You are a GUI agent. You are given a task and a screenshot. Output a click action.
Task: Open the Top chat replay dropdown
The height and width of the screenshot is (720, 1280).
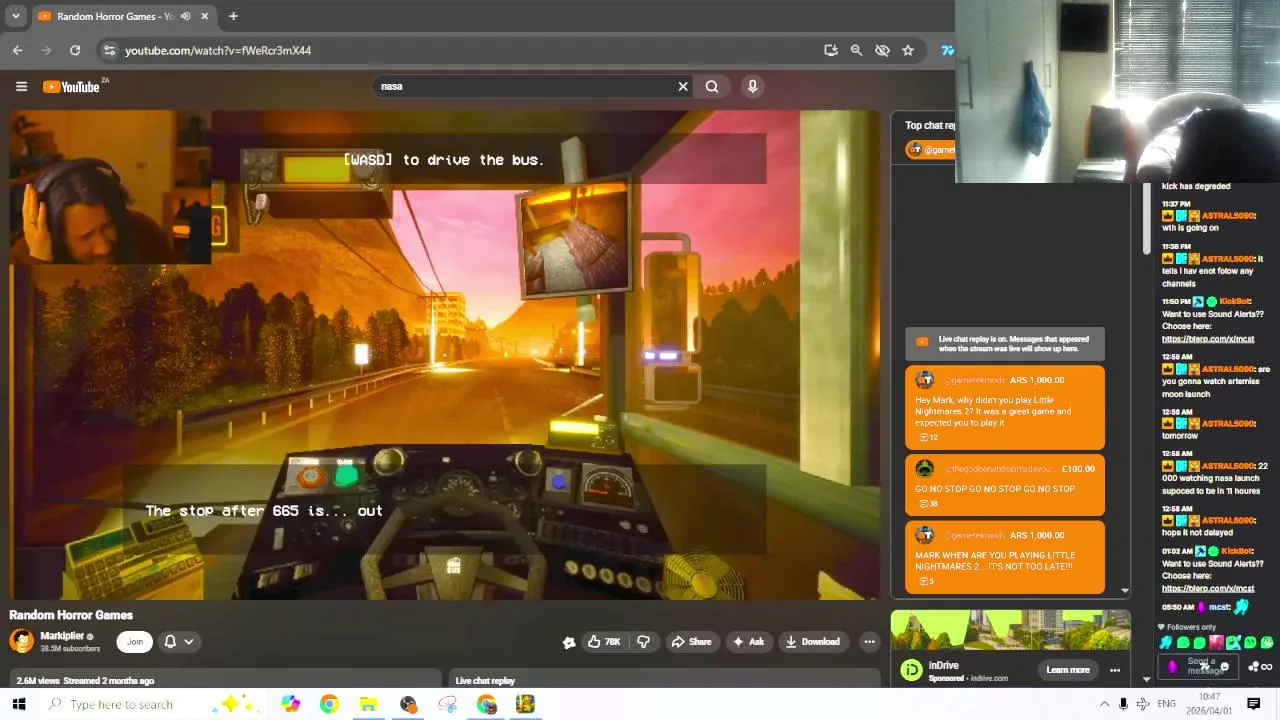tap(929, 125)
